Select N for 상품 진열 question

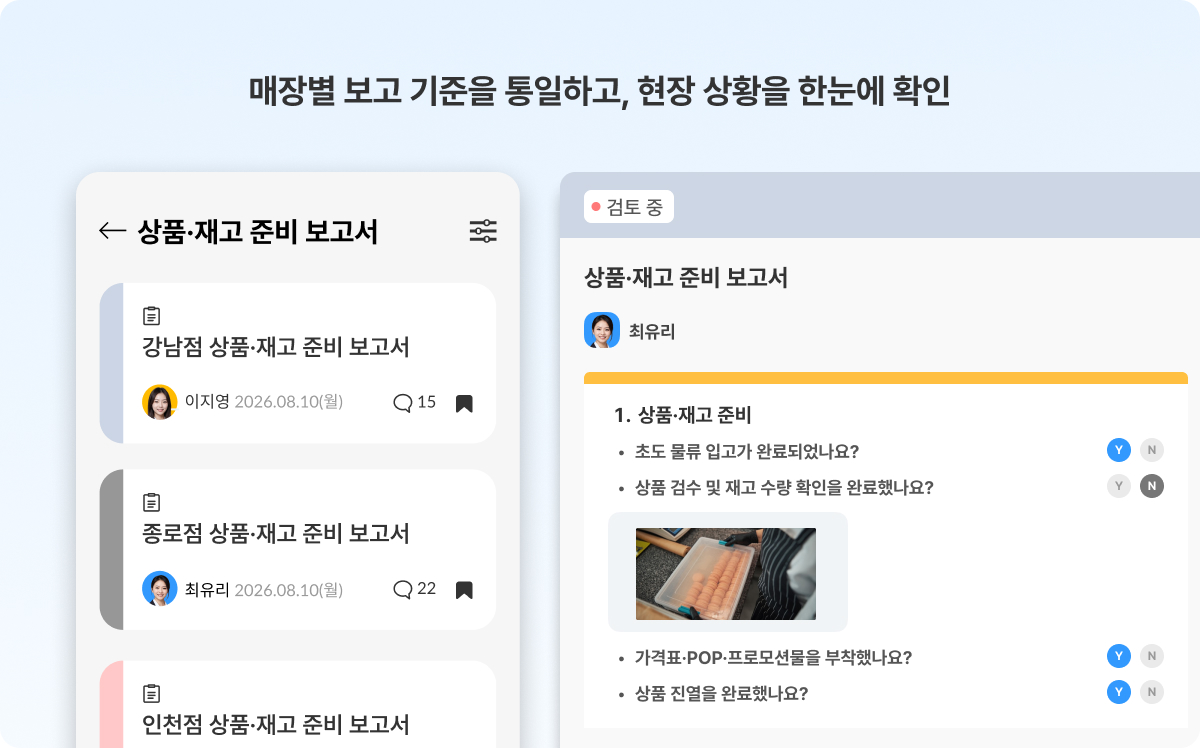[x=1152, y=692]
